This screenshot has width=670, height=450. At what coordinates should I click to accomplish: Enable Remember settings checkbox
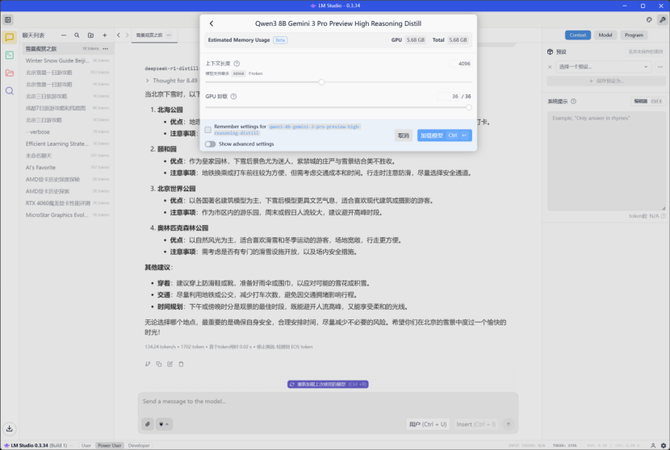click(x=208, y=129)
